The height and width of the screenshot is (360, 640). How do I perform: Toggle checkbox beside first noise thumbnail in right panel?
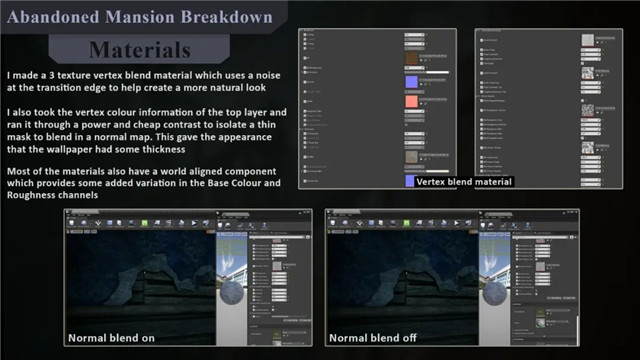point(481,73)
